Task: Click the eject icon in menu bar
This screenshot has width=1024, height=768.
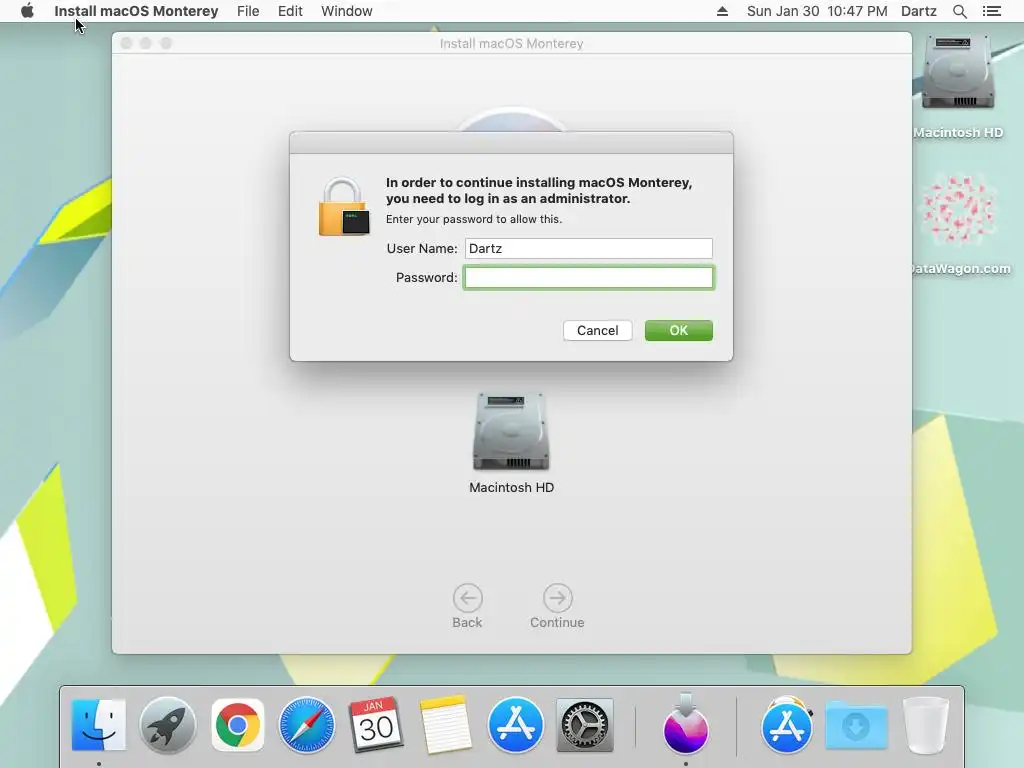Action: click(722, 11)
